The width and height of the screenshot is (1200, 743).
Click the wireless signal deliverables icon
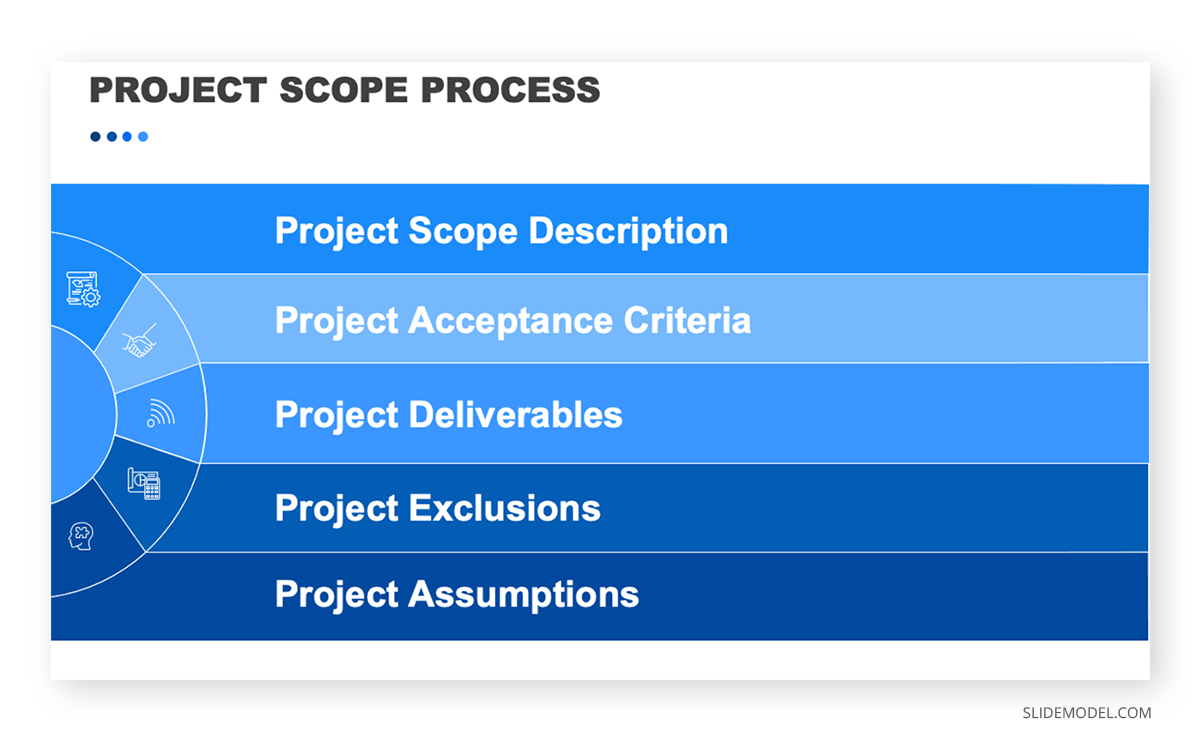coord(160,413)
